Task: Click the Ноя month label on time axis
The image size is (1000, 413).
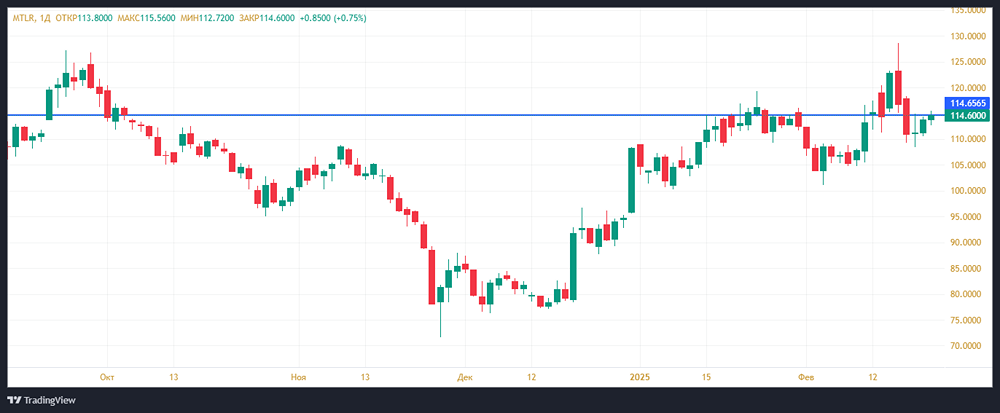Action: point(298,377)
